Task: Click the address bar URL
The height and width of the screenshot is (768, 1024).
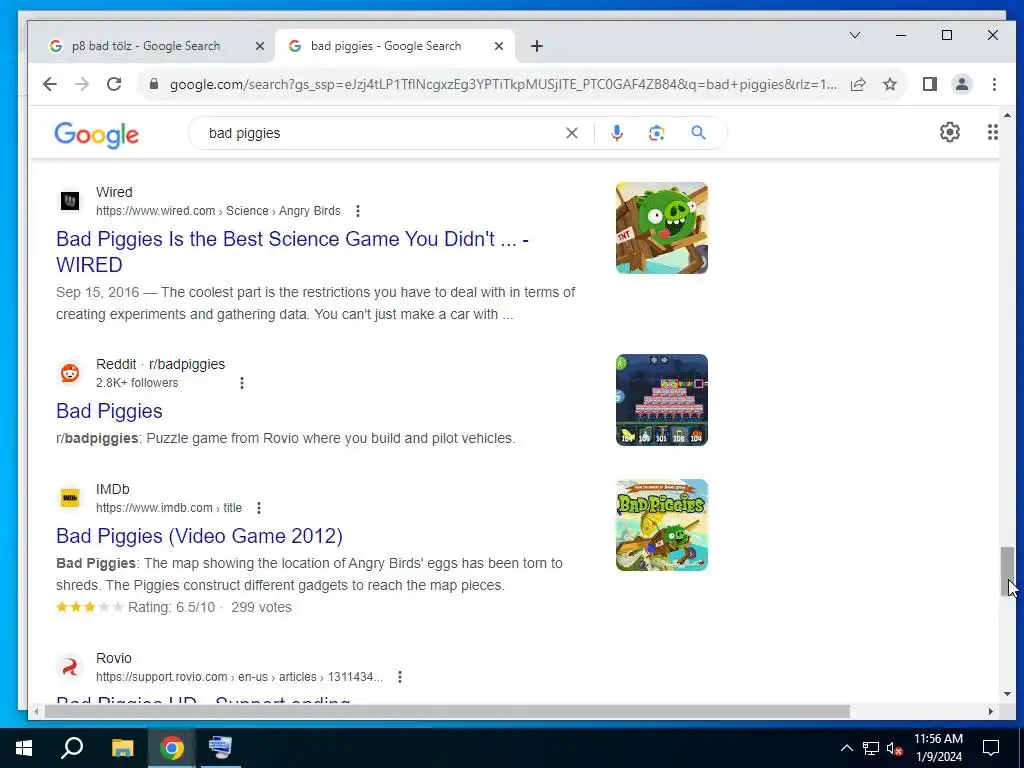Action: tap(503, 84)
